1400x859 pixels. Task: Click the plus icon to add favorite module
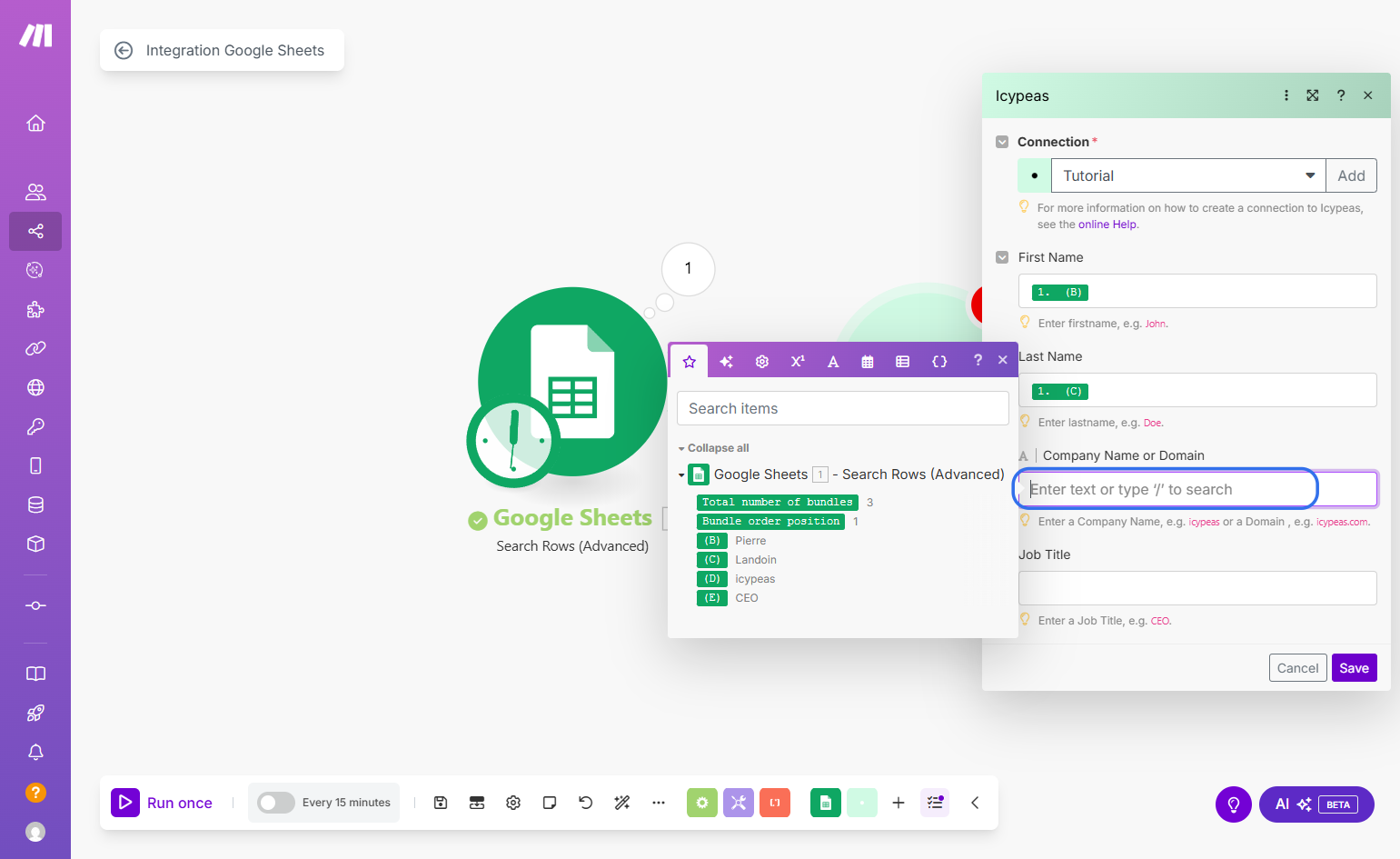[x=899, y=803]
